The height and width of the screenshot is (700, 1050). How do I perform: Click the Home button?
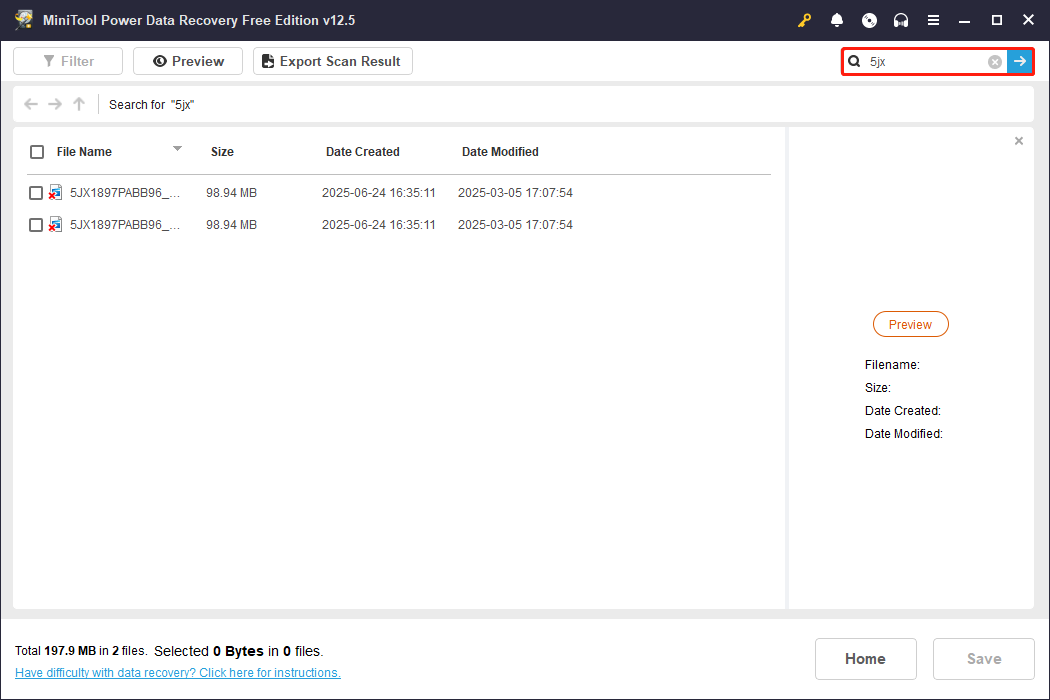tap(865, 659)
